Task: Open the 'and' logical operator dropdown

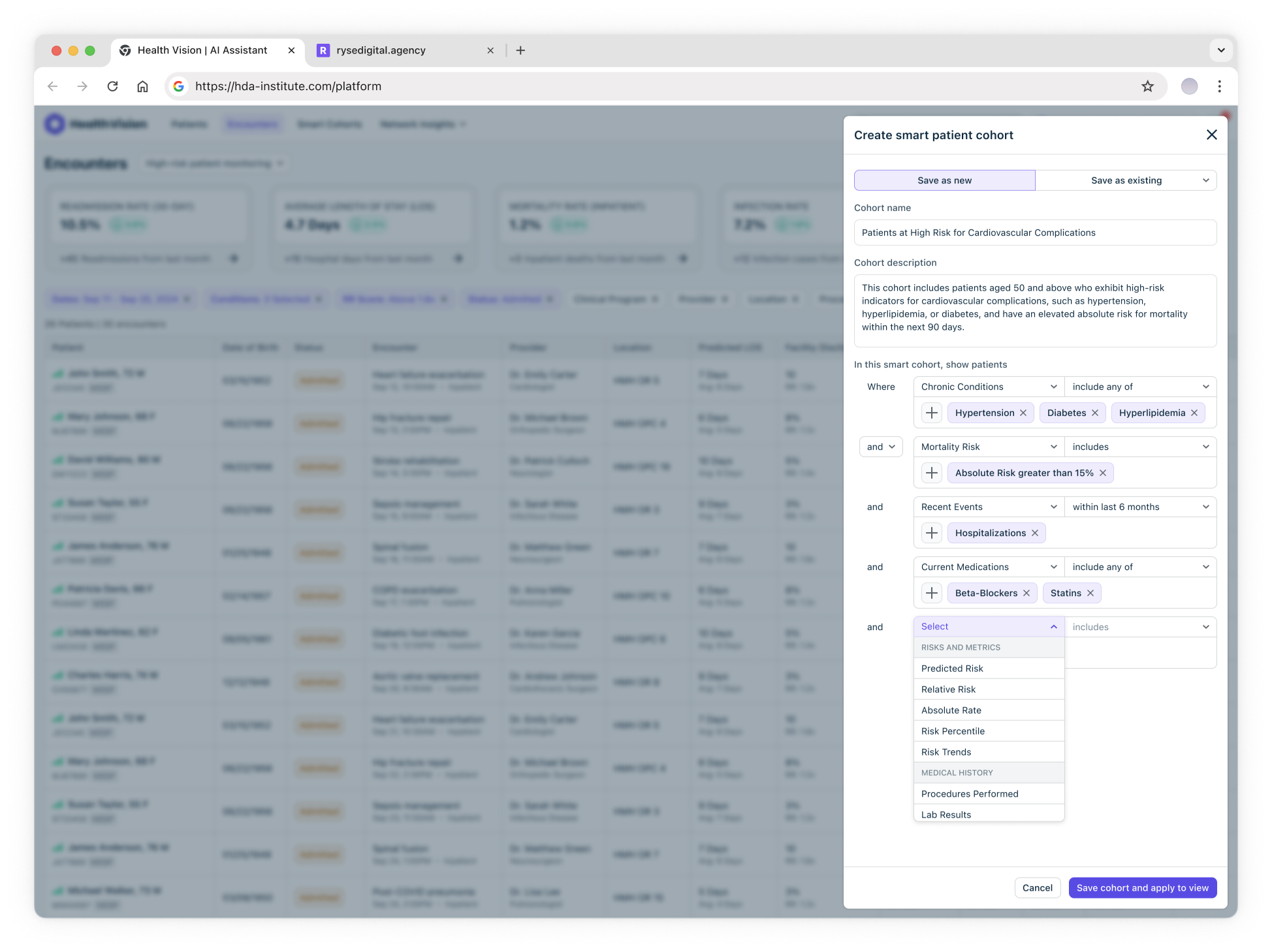Action: [881, 447]
